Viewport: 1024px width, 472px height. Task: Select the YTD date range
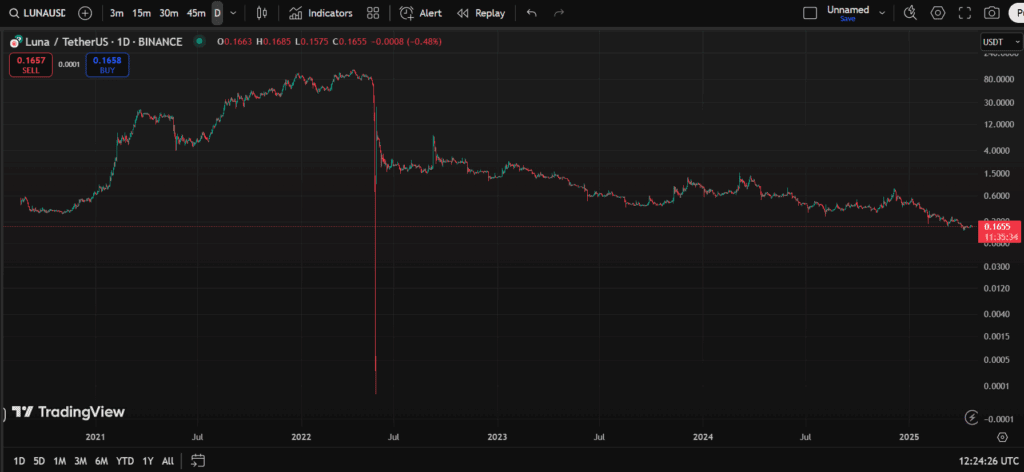click(x=125, y=461)
